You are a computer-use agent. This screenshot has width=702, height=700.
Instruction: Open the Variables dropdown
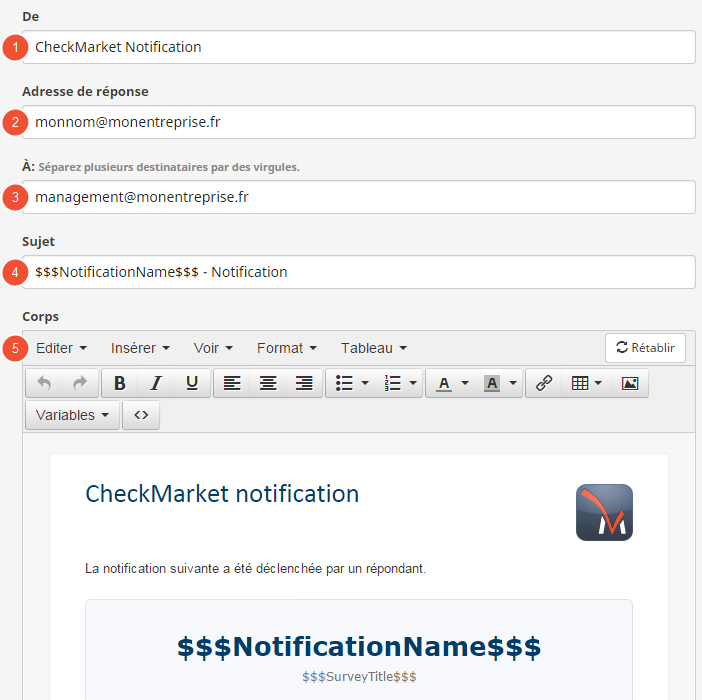point(73,415)
